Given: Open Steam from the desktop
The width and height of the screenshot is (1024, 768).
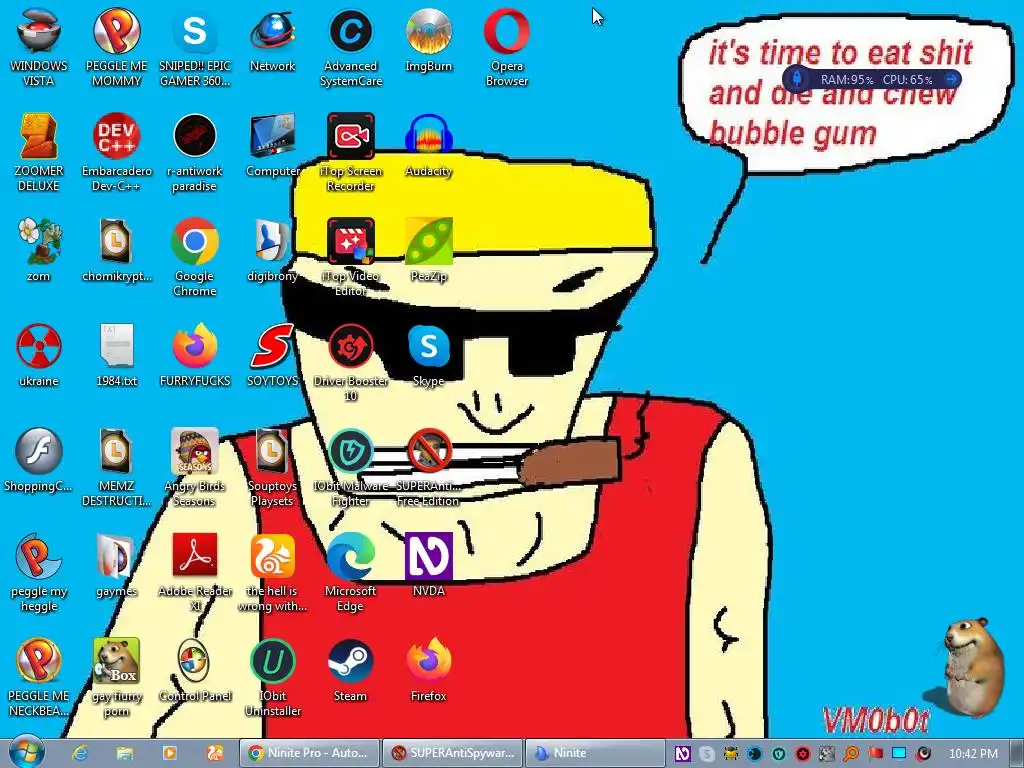Looking at the screenshot, I should (x=351, y=671).
